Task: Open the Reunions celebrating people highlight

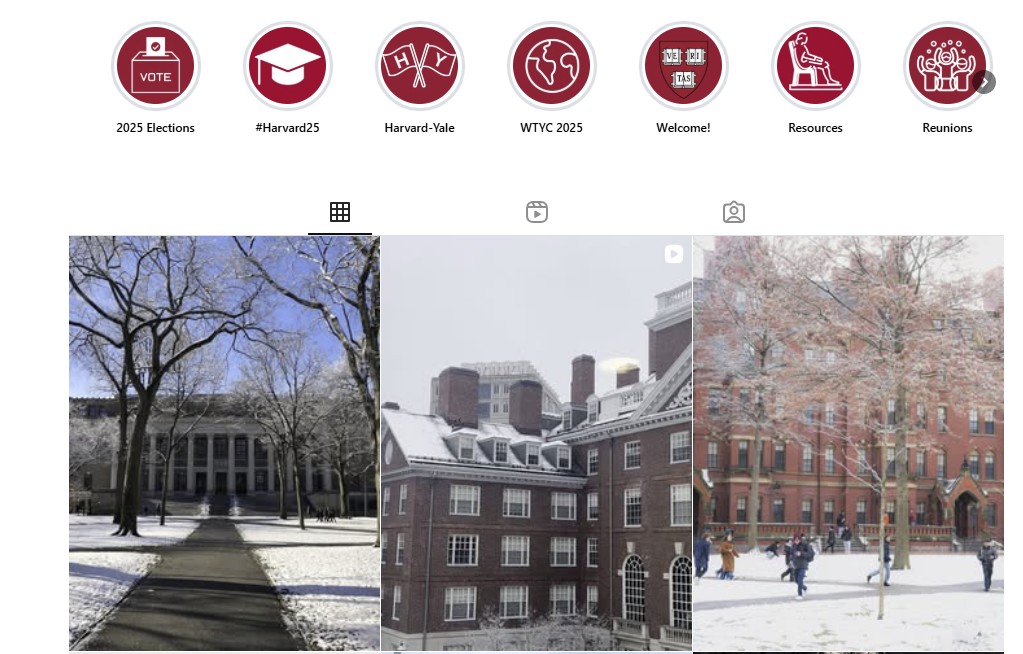Action: 947,67
